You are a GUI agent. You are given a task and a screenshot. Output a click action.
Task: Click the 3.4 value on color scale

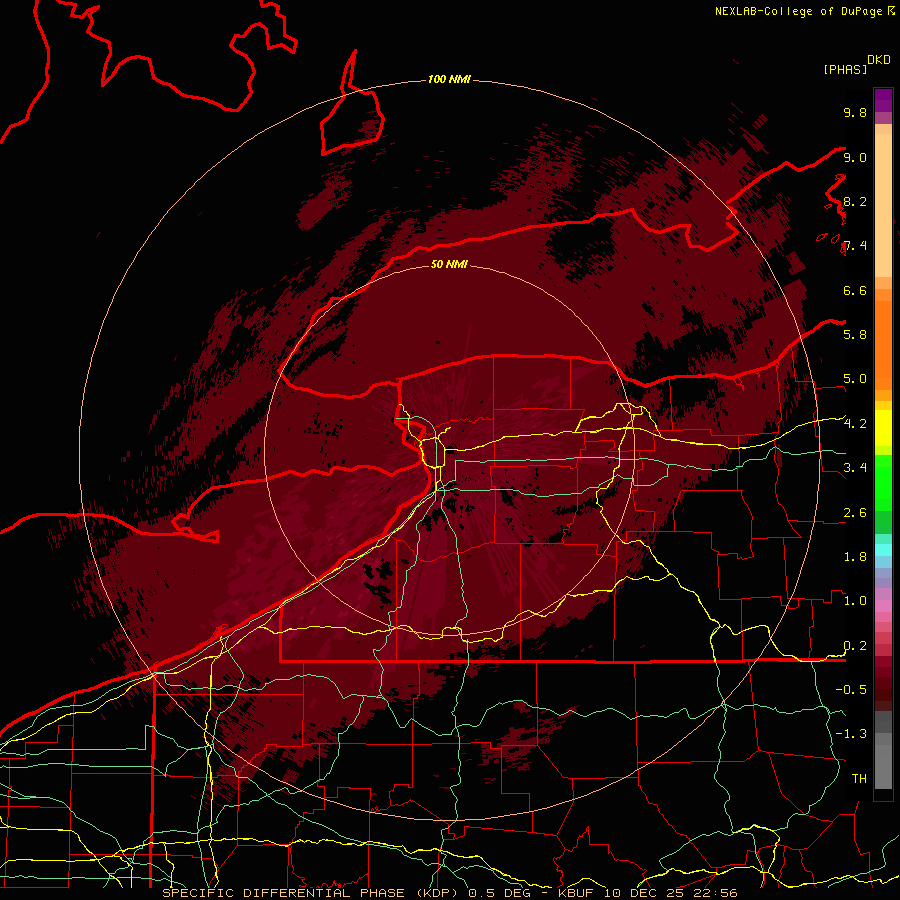pyautogui.click(x=855, y=467)
